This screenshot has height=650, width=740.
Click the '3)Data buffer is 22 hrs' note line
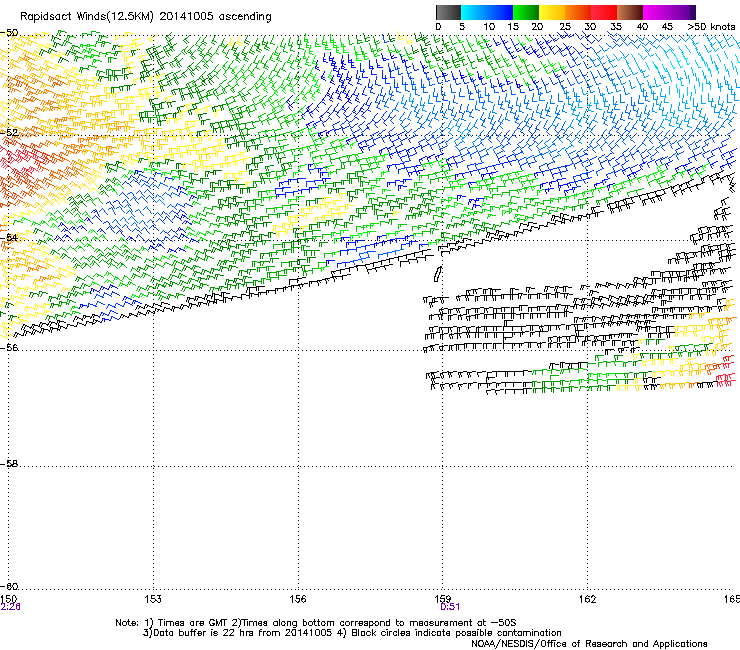(352, 633)
